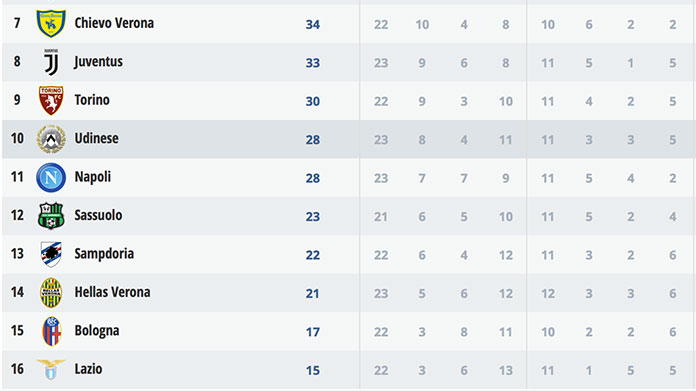
Task: Click the Lazio eagle logo
Action: [x=51, y=370]
